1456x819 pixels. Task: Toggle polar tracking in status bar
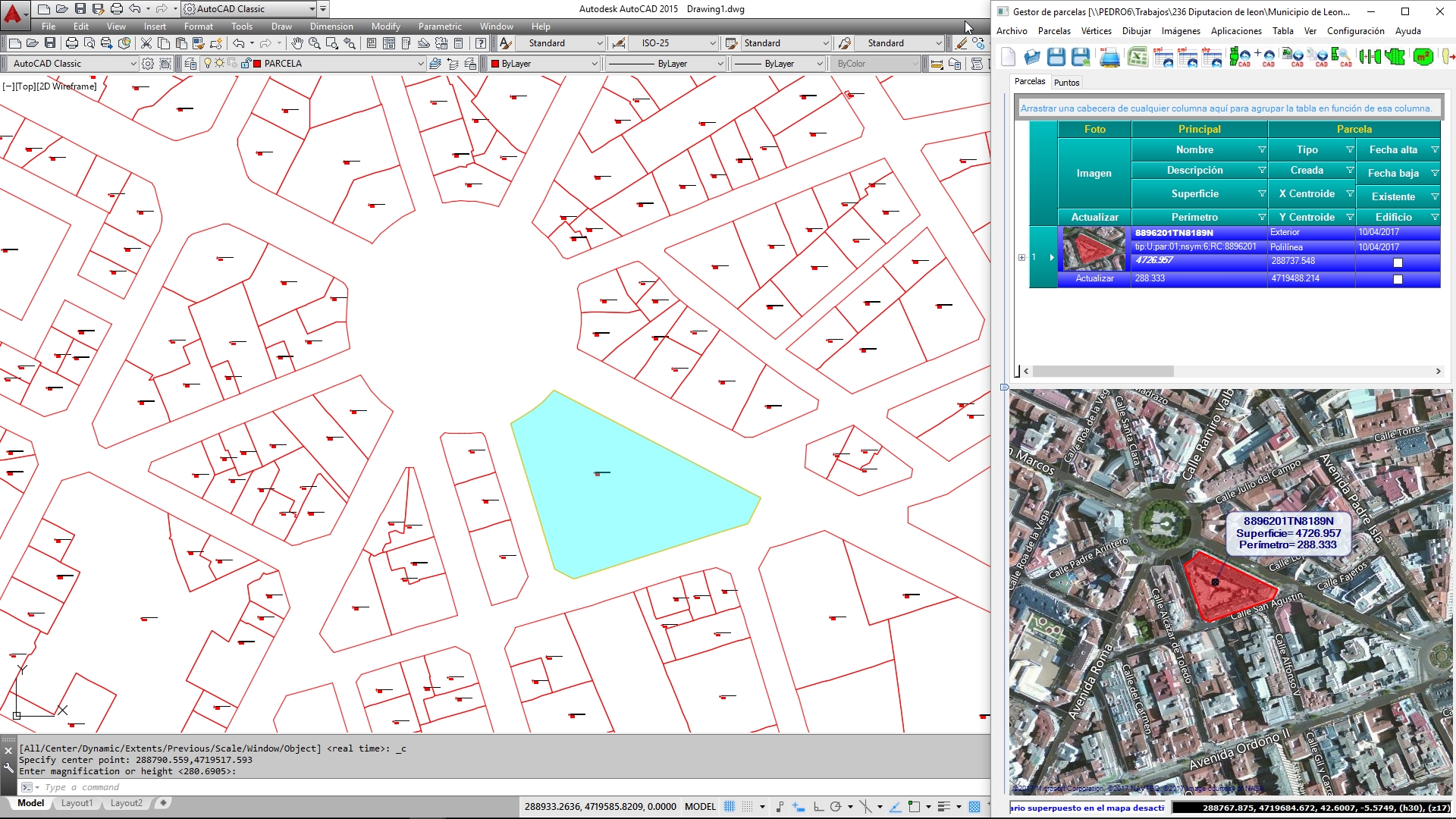pyautogui.click(x=836, y=807)
